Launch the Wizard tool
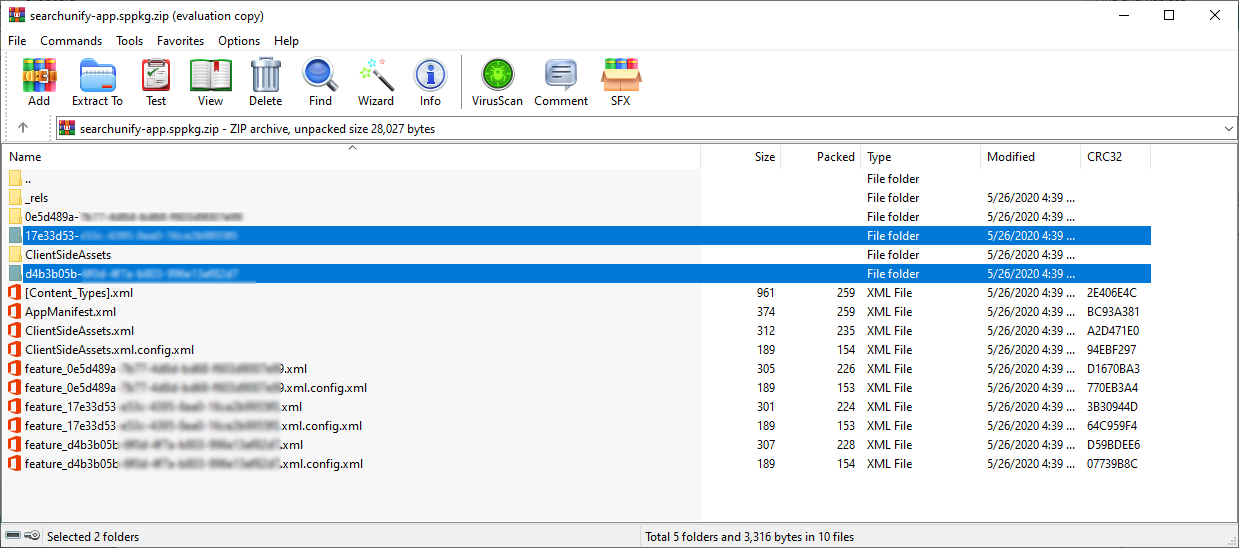 376,81
